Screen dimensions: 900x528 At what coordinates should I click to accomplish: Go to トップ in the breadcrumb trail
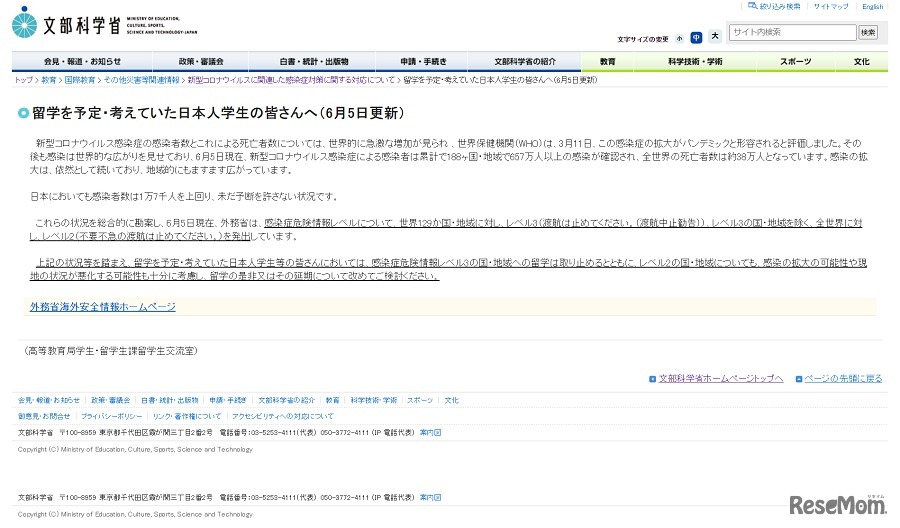click(24, 80)
